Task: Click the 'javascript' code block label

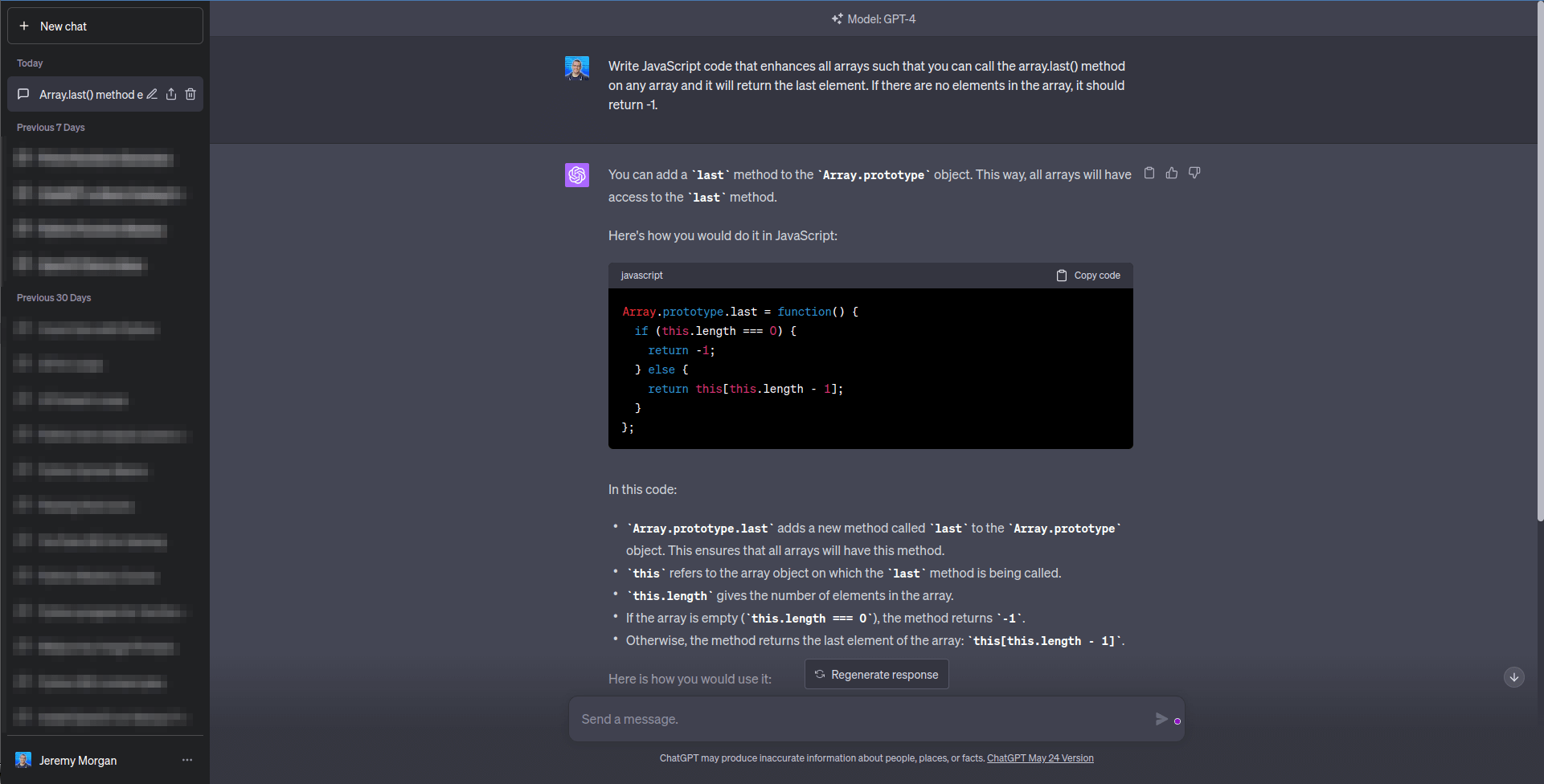Action: point(642,276)
